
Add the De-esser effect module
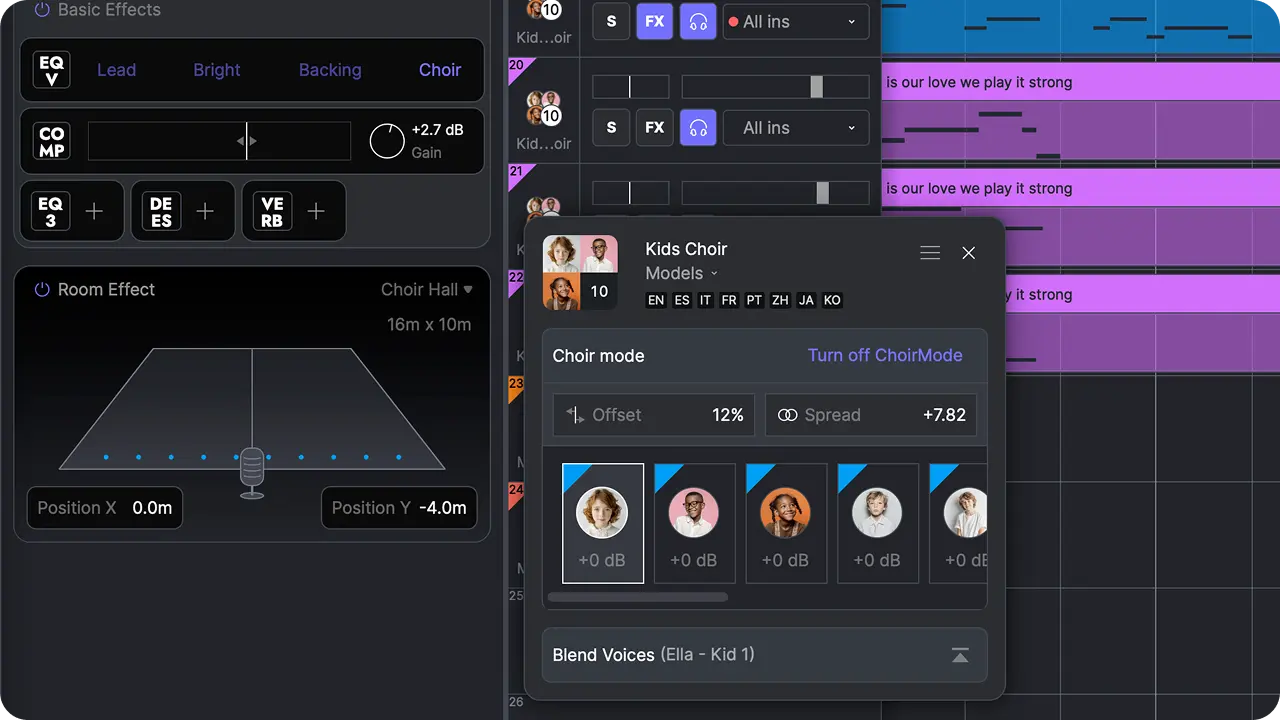tap(204, 211)
